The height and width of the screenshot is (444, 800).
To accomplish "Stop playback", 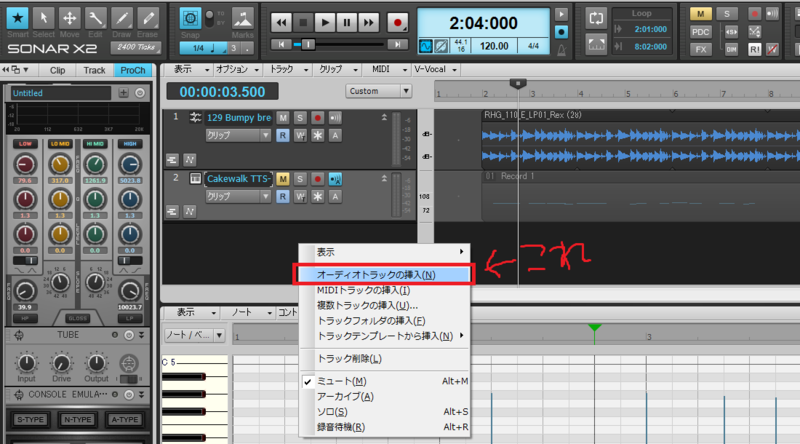I will 303,22.
